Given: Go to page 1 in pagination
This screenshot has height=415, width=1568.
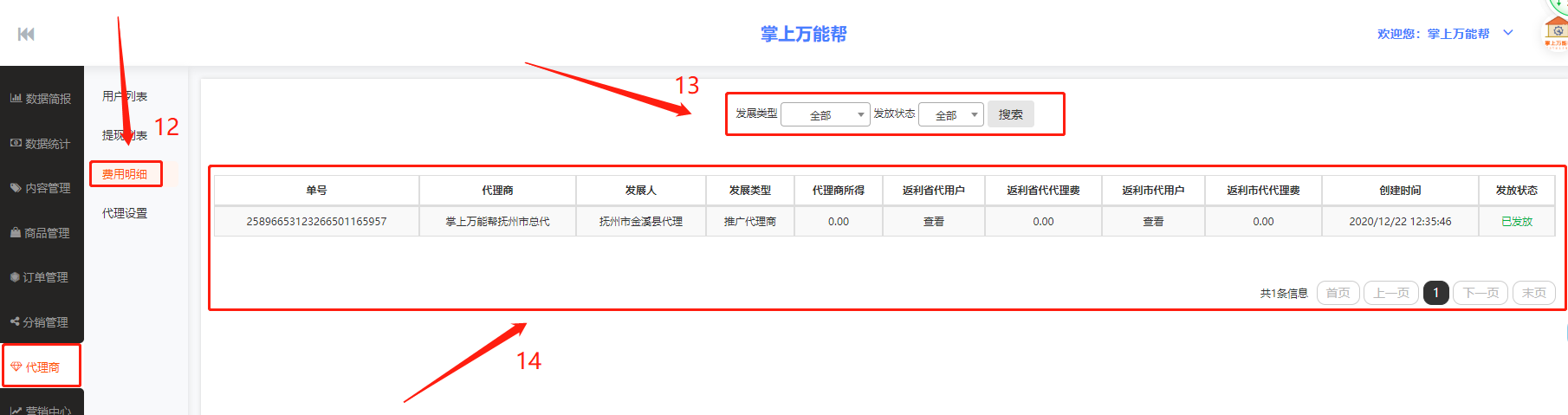Looking at the screenshot, I should 1435,293.
